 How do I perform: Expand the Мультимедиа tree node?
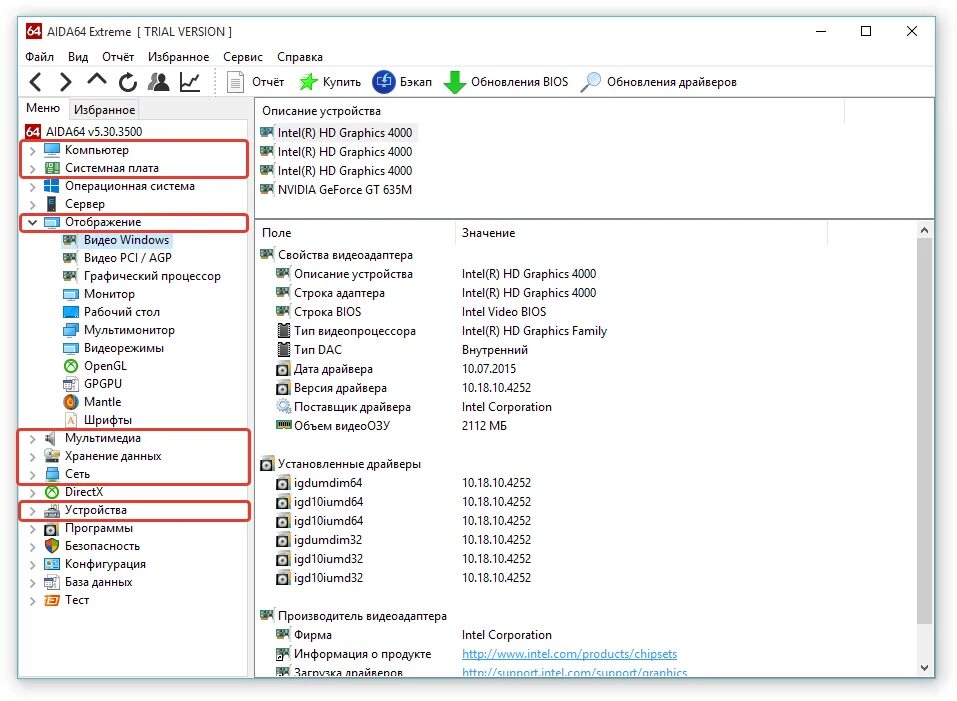tap(32, 439)
